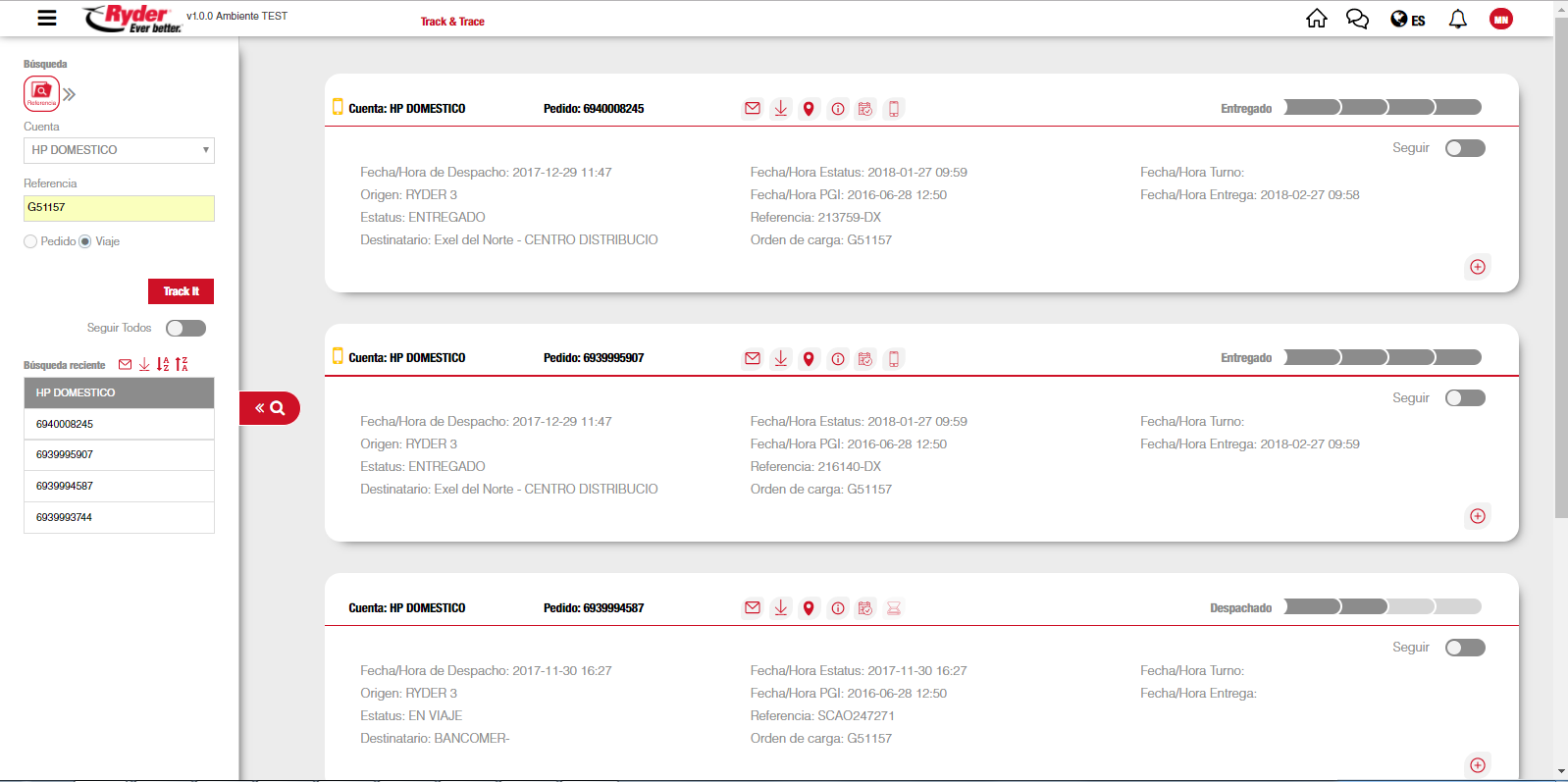Open the chat messages icon
The width and height of the screenshot is (1568, 782).
pos(1357,19)
